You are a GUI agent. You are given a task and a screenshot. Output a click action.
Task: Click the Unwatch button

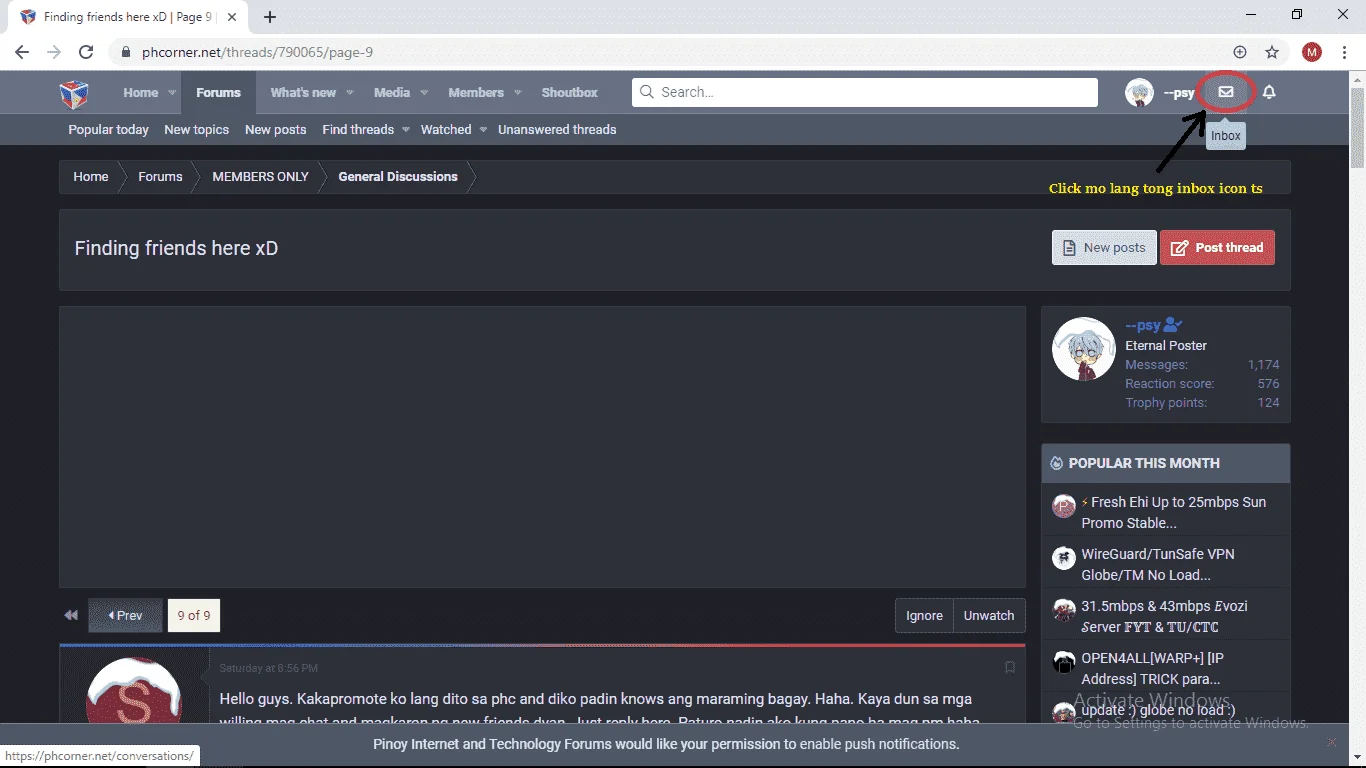point(989,616)
